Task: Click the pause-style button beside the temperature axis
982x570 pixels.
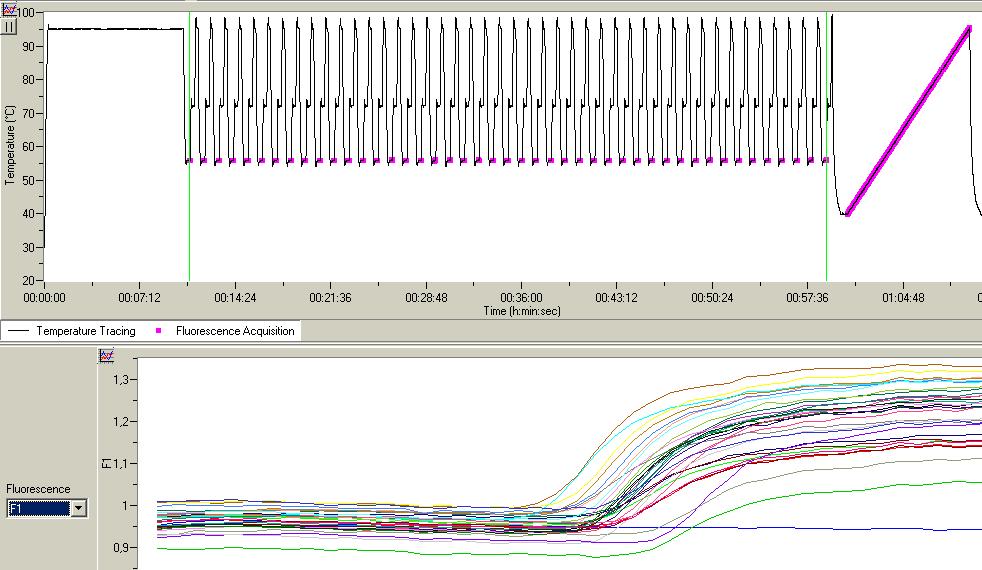Action: [9, 27]
